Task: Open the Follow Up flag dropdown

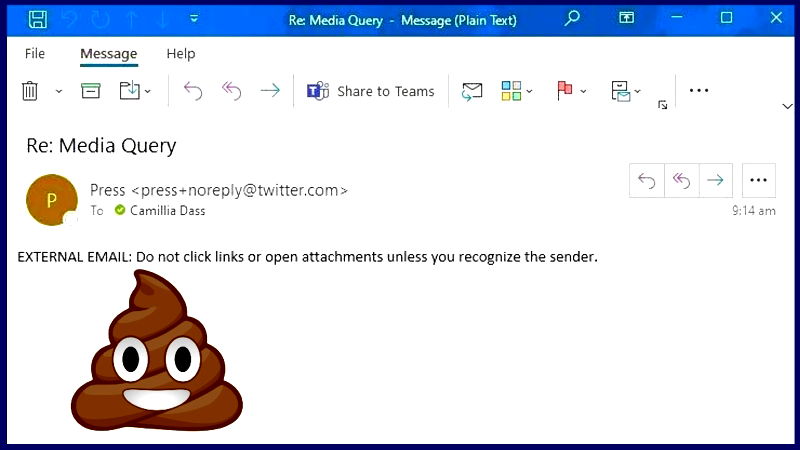Action: [x=583, y=91]
